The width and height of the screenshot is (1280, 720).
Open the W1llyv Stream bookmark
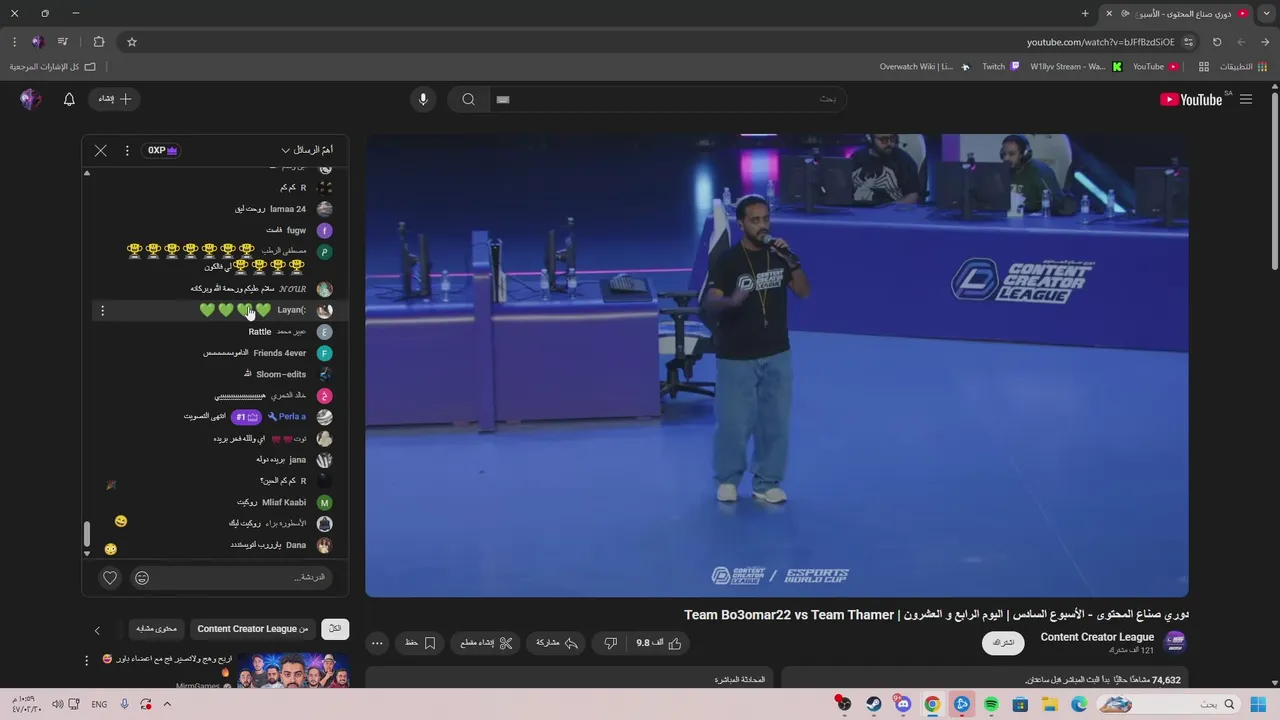tap(1075, 67)
